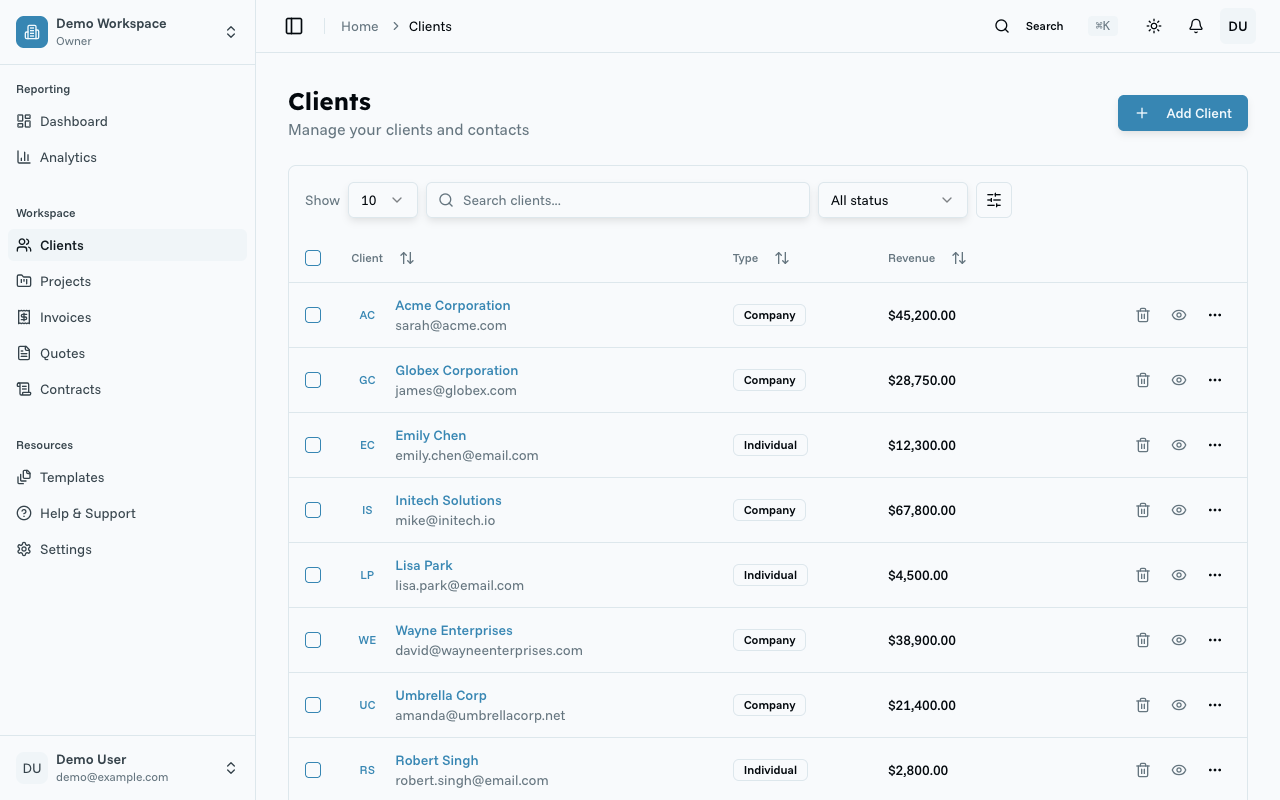View Acme Corporation with eye icon
Image resolution: width=1280 pixels, height=800 pixels.
tap(1179, 315)
